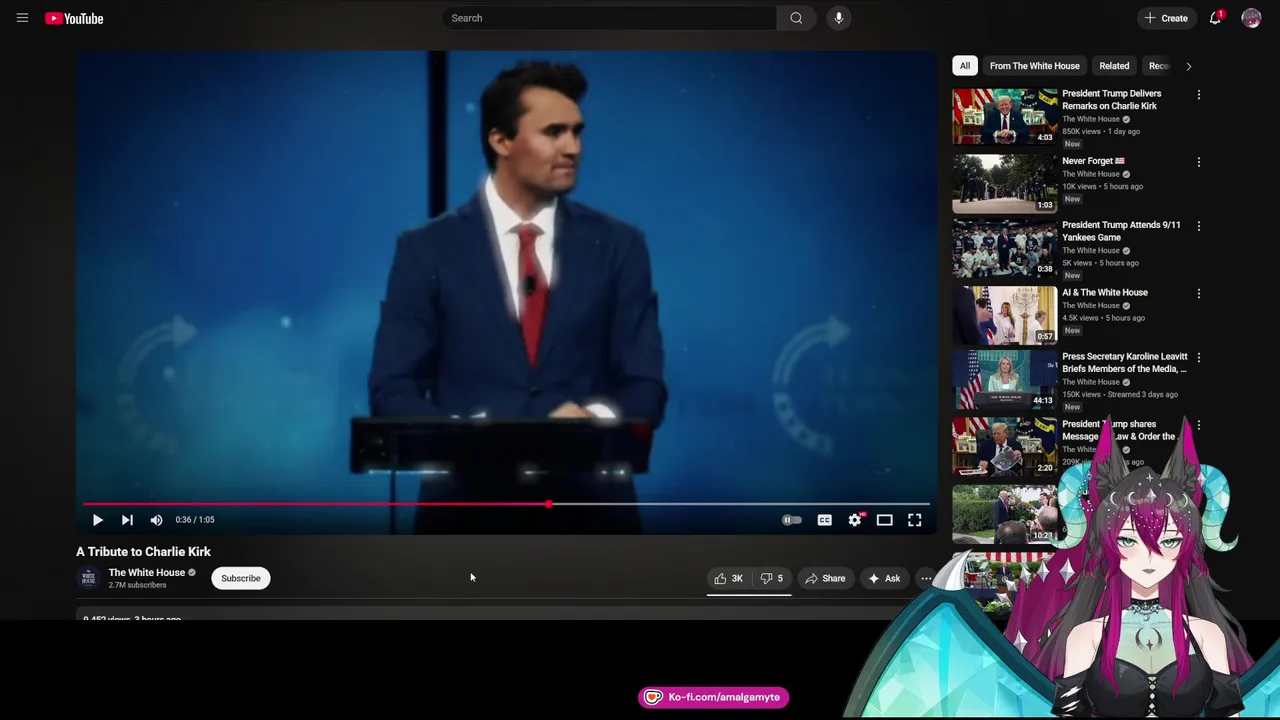
Task: Skip to the next video
Action: point(127,520)
